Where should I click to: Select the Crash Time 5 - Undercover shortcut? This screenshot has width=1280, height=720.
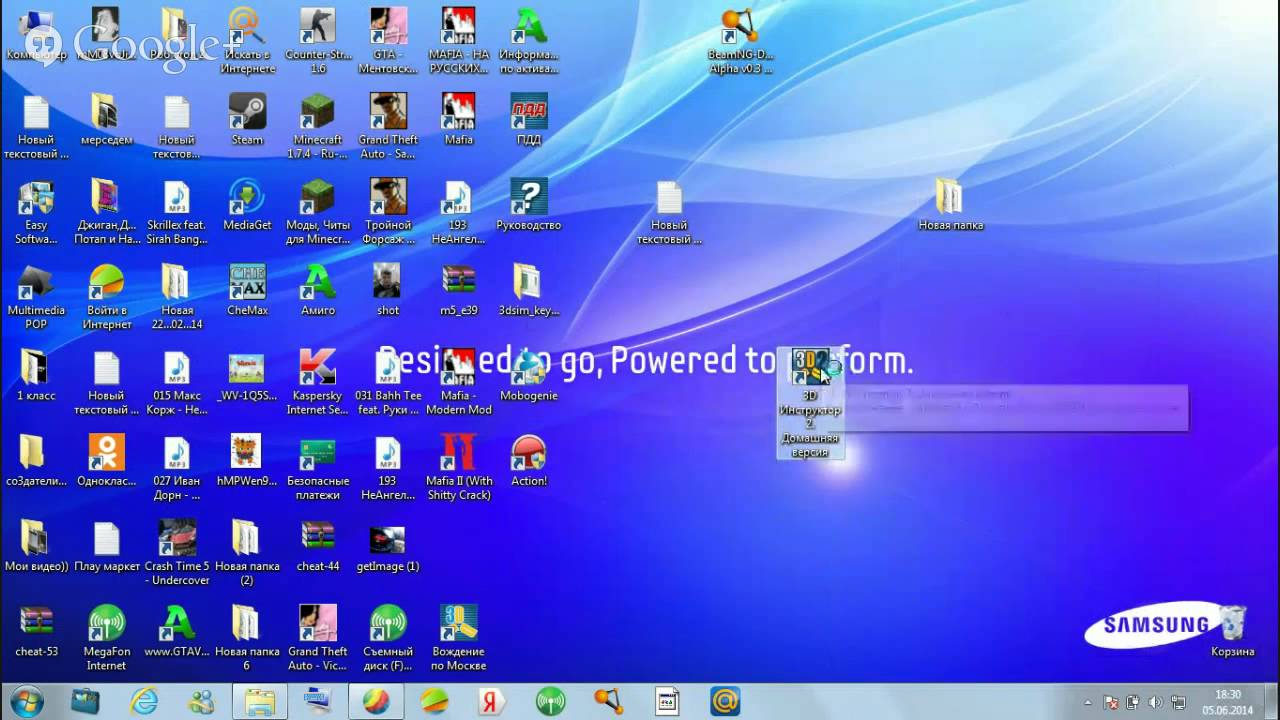[x=177, y=552]
